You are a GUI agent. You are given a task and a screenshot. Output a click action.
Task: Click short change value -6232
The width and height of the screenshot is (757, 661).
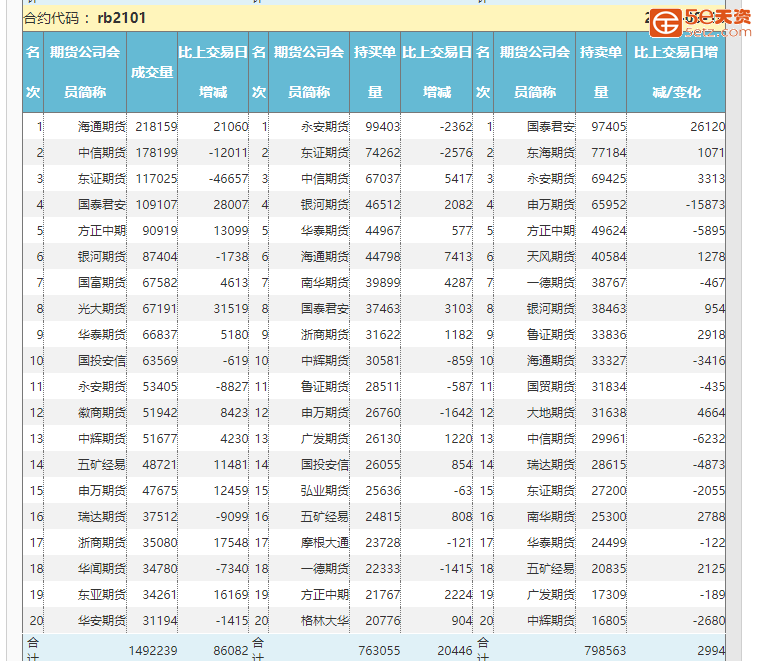709,439
